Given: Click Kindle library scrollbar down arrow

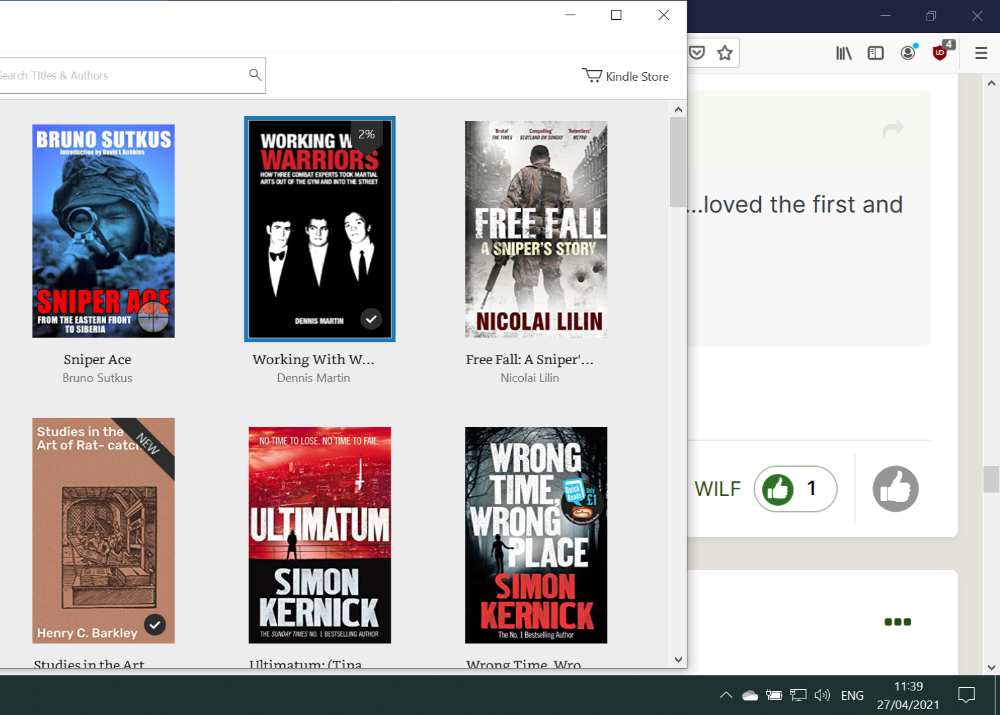Looking at the screenshot, I should click(678, 660).
